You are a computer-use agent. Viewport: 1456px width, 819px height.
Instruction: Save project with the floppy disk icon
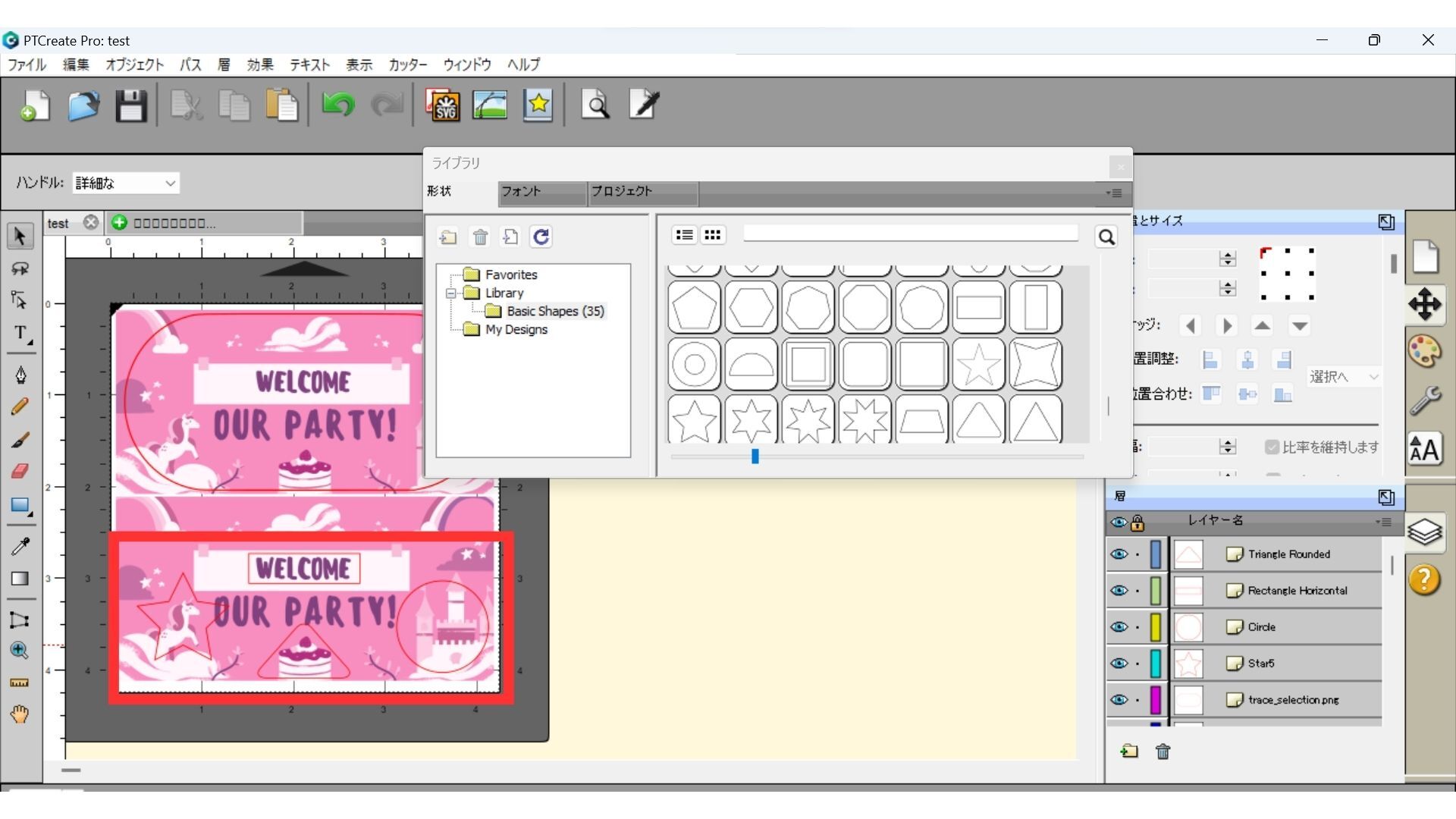130,105
